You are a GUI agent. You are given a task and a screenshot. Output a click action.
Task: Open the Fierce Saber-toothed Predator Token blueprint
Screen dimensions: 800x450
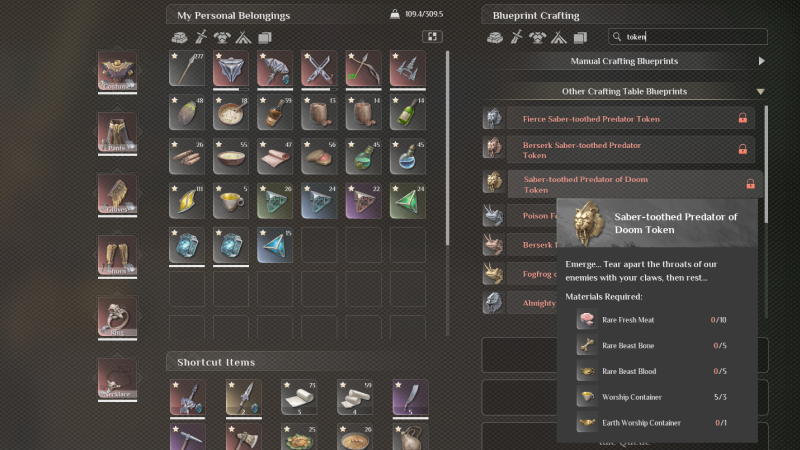coord(618,118)
